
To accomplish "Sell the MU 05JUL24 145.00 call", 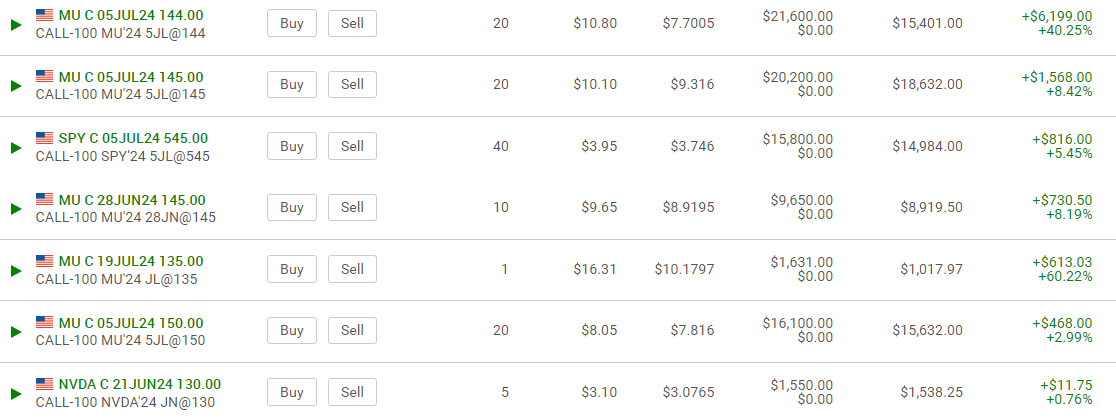I will pyautogui.click(x=352, y=85).
